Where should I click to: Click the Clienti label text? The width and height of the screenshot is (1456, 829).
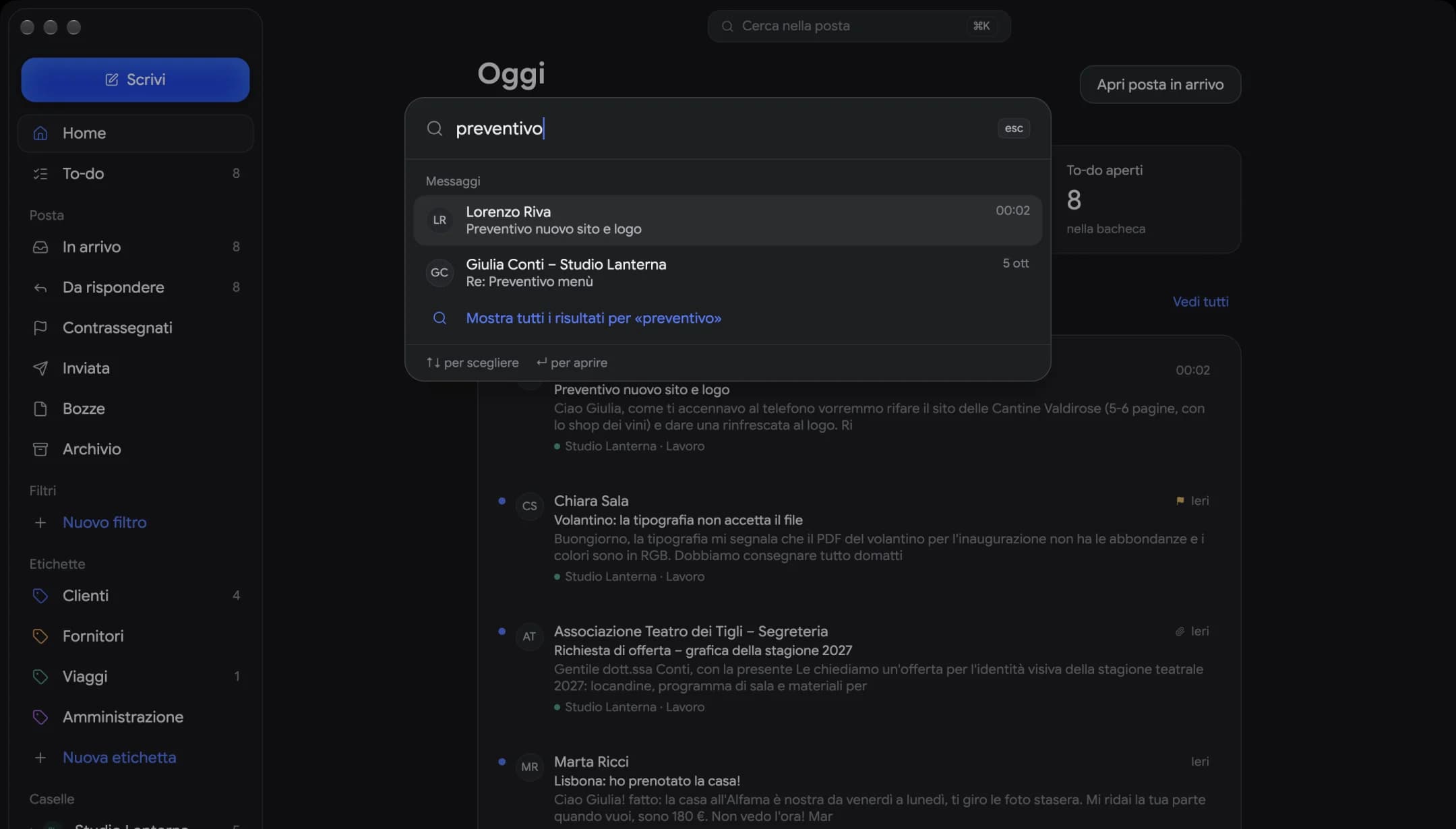point(86,596)
